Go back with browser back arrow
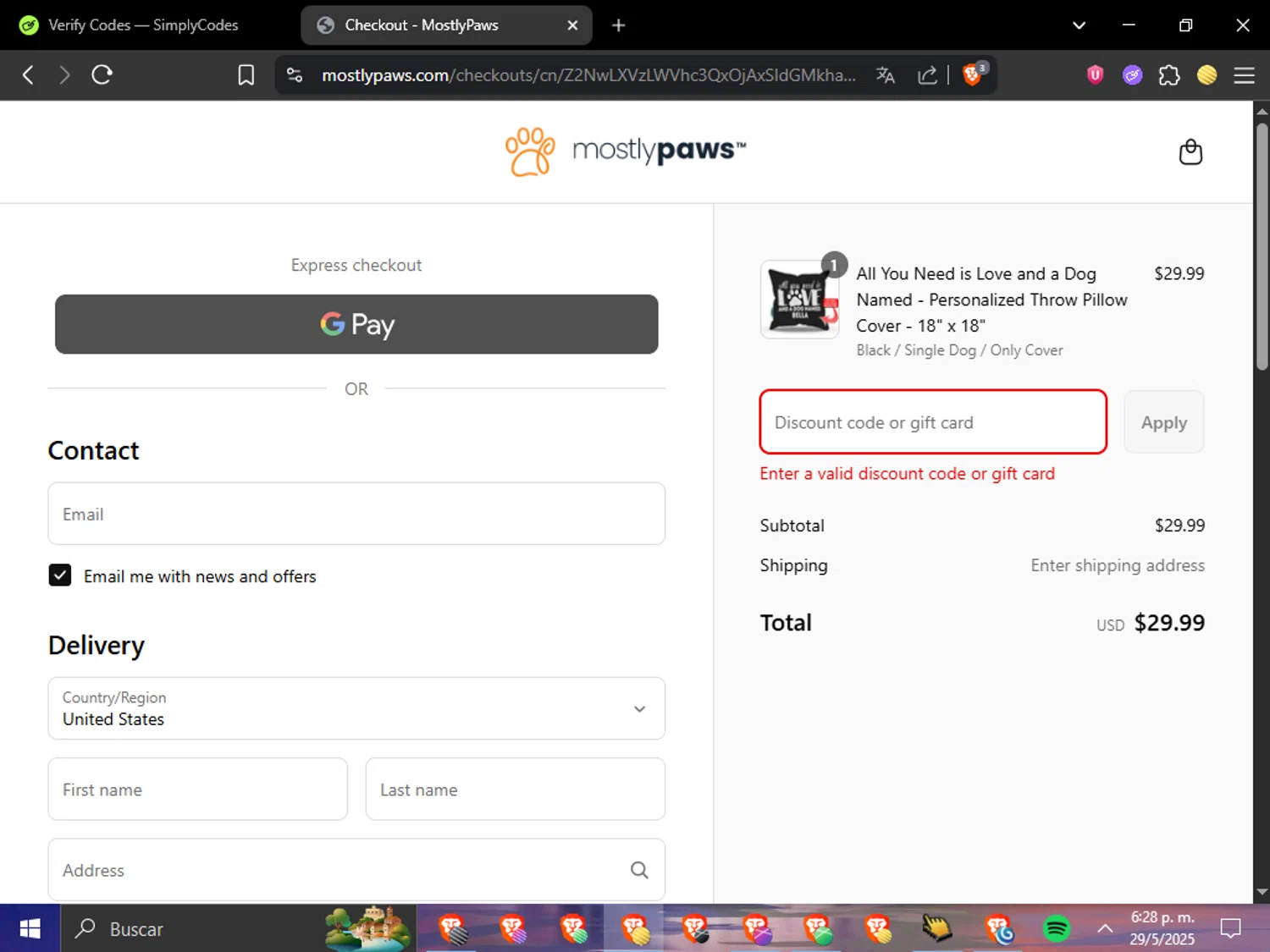This screenshot has height=952, width=1270. [28, 75]
